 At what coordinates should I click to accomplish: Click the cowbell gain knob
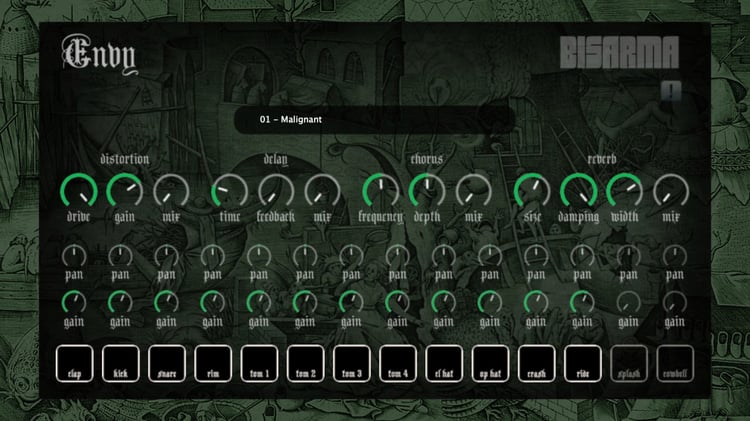pyautogui.click(x=675, y=303)
